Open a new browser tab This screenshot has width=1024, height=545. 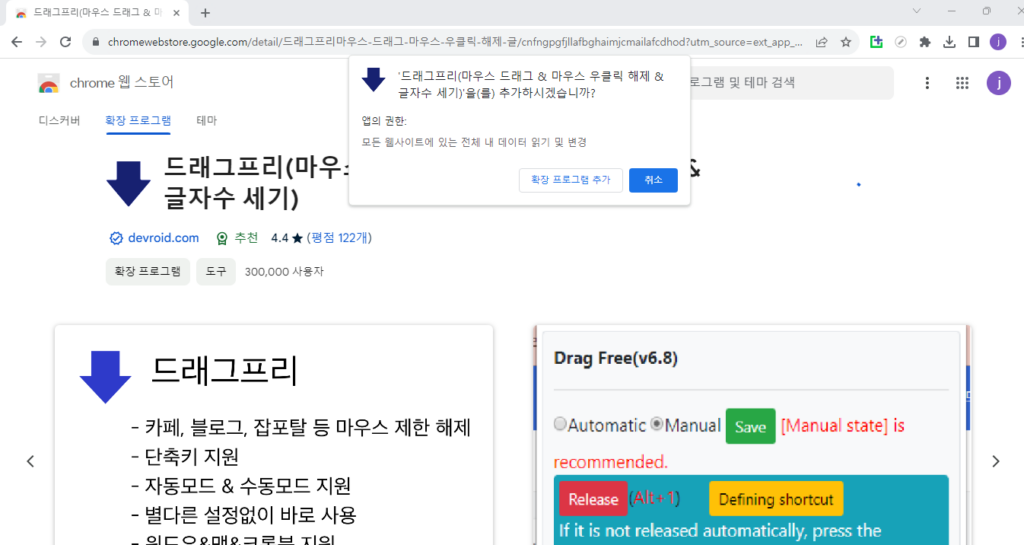coord(205,12)
